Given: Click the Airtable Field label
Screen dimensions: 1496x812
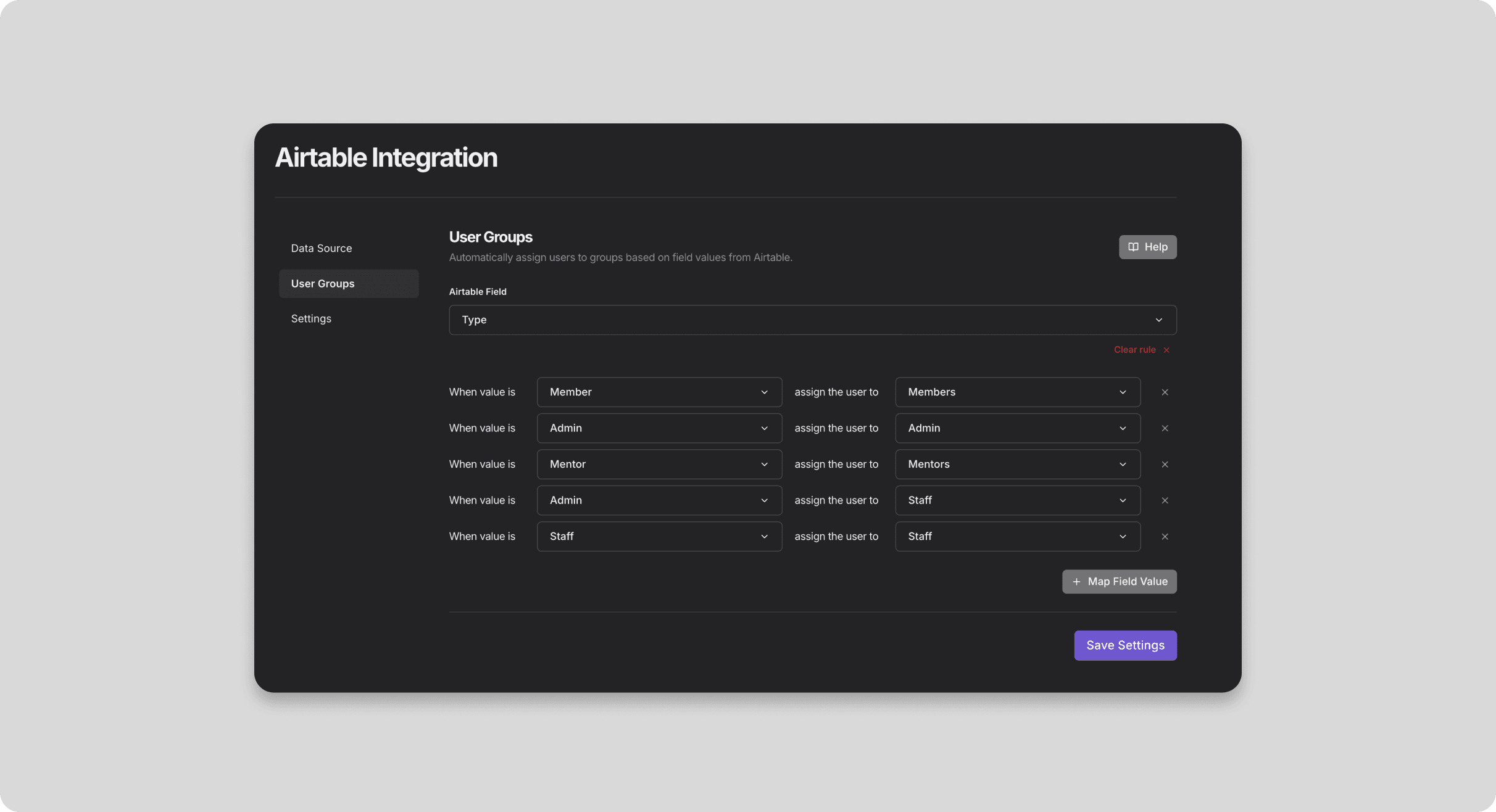Looking at the screenshot, I should click(478, 292).
